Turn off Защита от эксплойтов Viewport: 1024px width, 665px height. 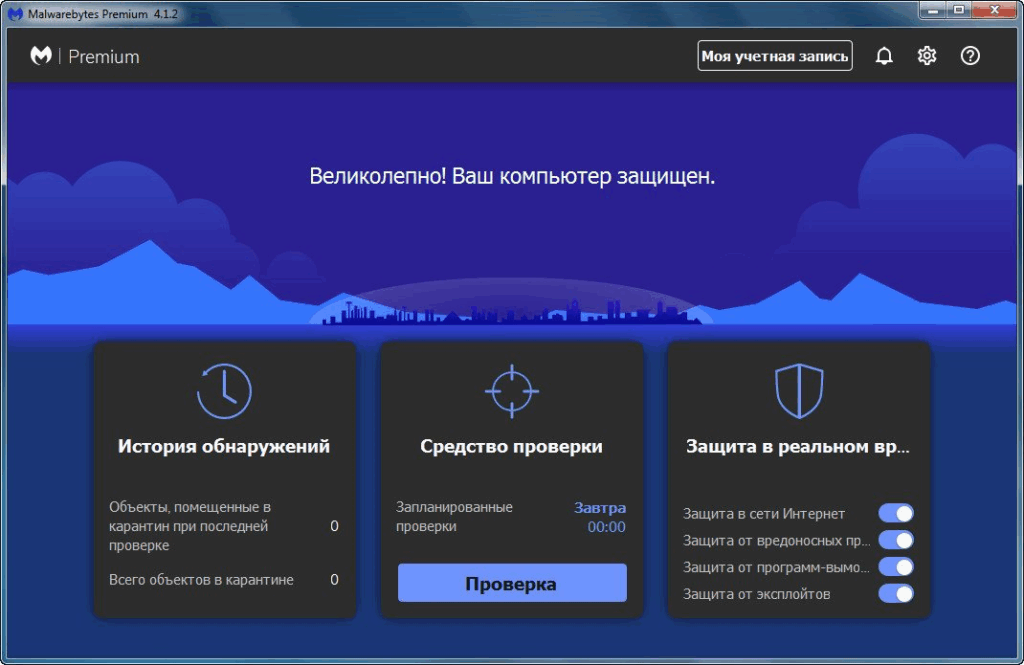click(x=897, y=593)
